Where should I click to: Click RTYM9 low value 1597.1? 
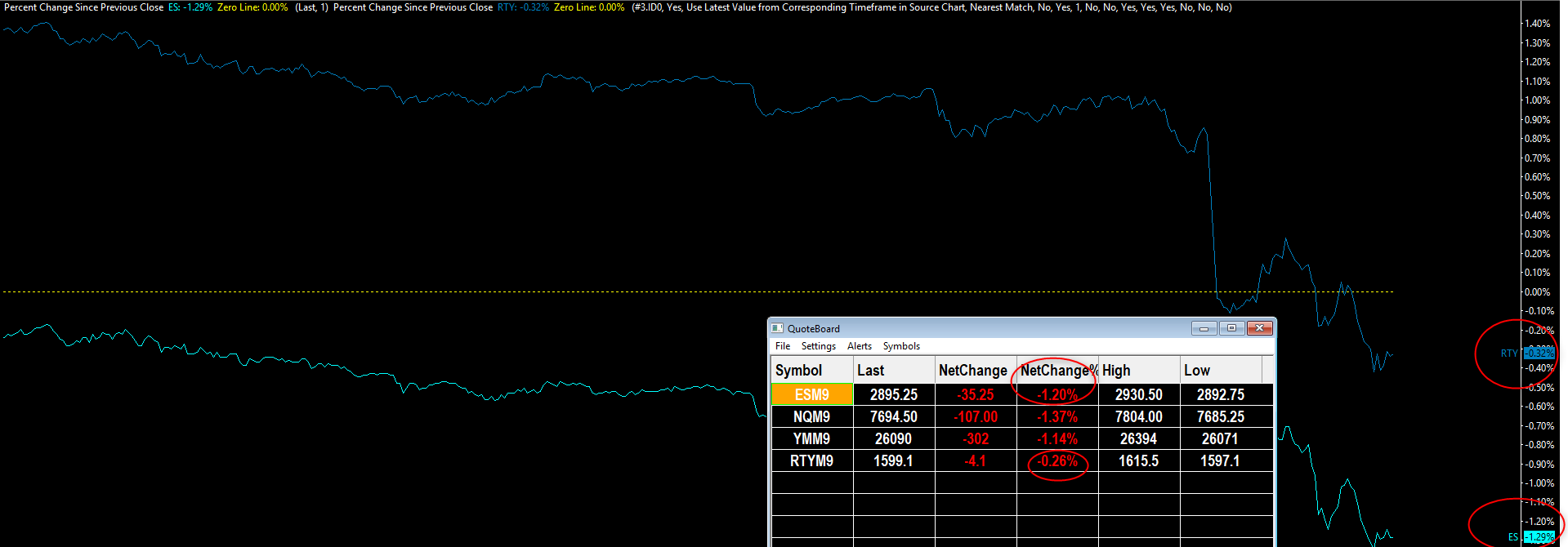[1221, 460]
